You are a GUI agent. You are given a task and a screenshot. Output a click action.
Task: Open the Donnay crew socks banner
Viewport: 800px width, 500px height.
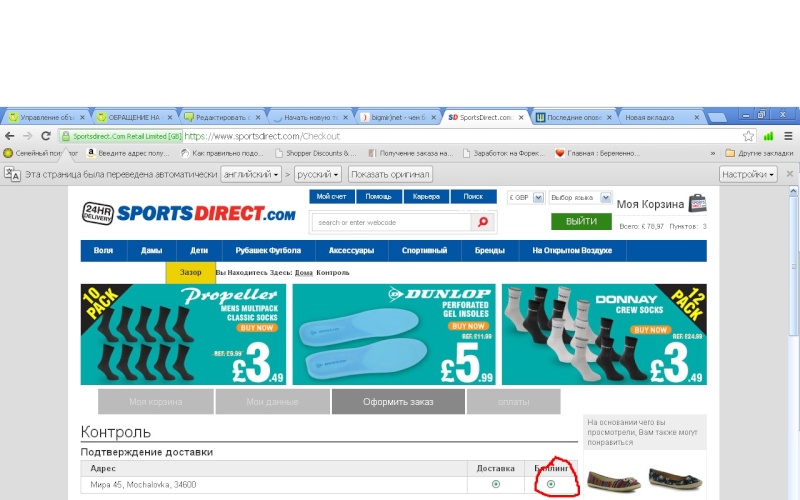(x=604, y=334)
